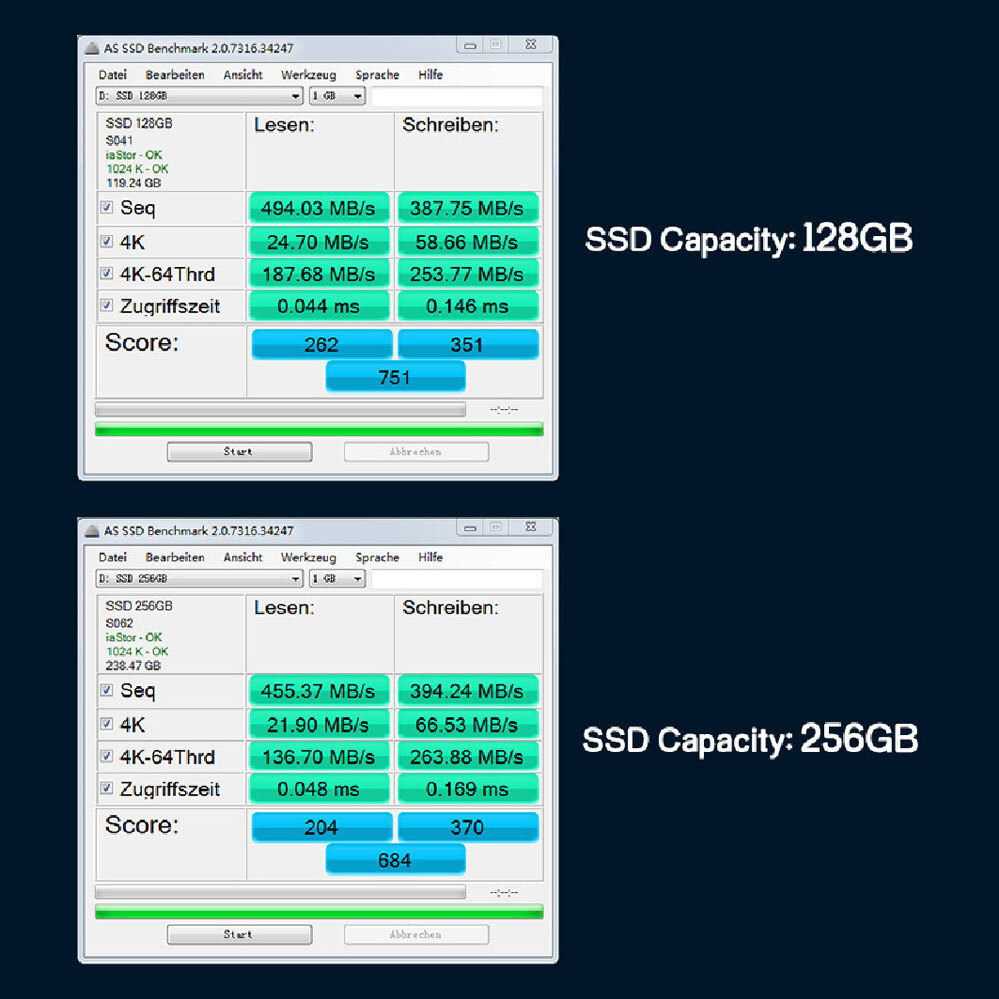999x999 pixels.
Task: Minimize the 256GB benchmark window
Action: pyautogui.click(x=470, y=528)
